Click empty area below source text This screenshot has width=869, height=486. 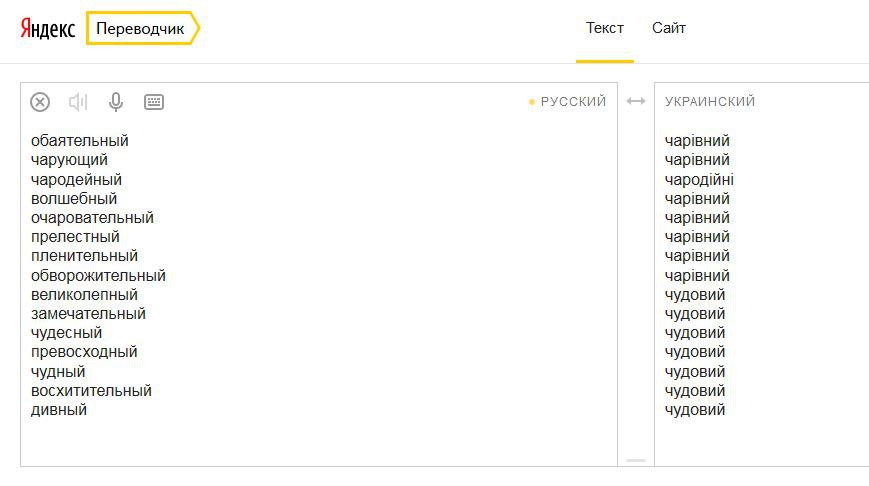point(300,440)
